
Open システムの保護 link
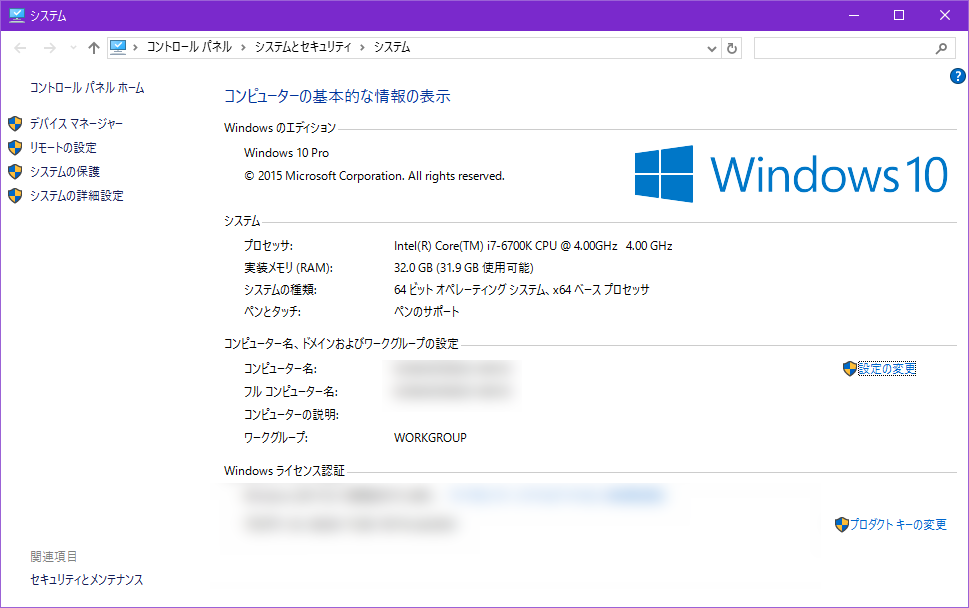[x=65, y=172]
